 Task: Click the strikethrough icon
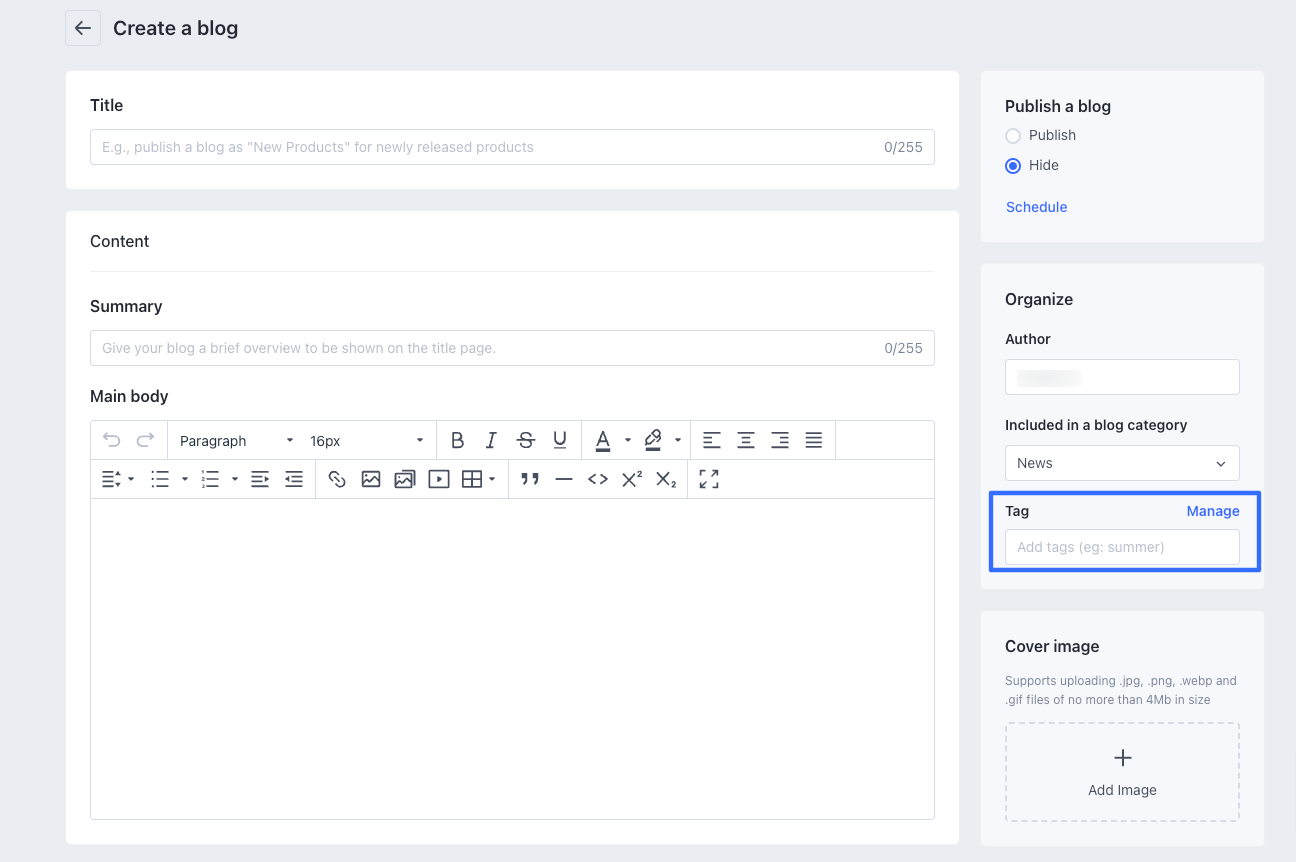coord(525,440)
